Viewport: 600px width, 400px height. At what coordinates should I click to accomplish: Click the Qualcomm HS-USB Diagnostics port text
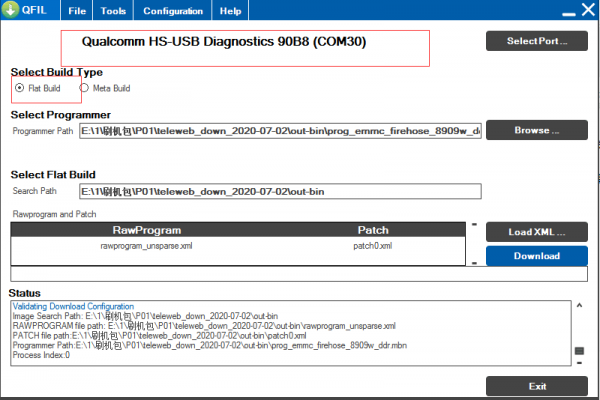pos(224,41)
